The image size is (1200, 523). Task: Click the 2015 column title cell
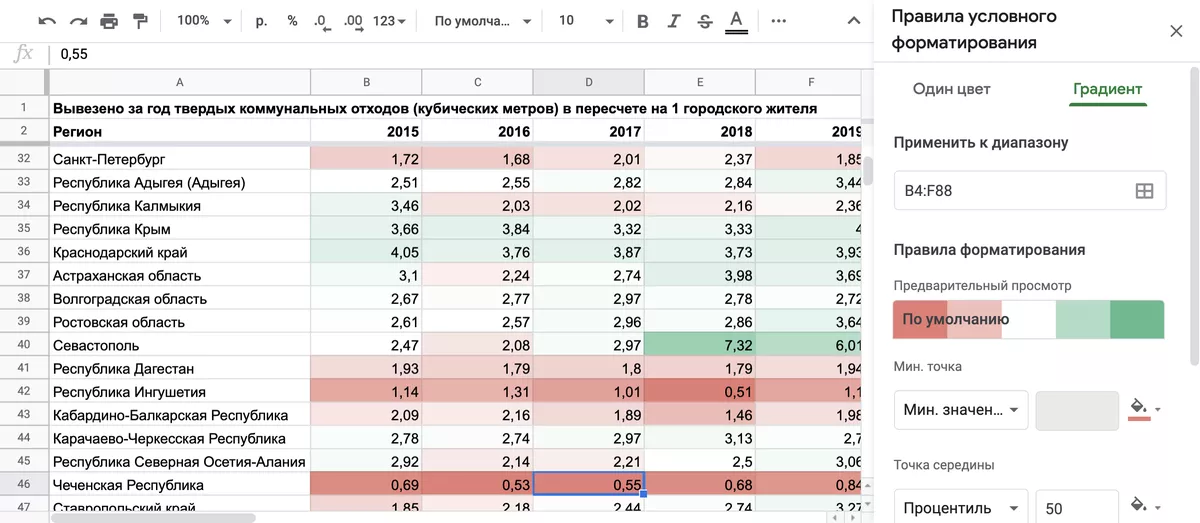(366, 131)
